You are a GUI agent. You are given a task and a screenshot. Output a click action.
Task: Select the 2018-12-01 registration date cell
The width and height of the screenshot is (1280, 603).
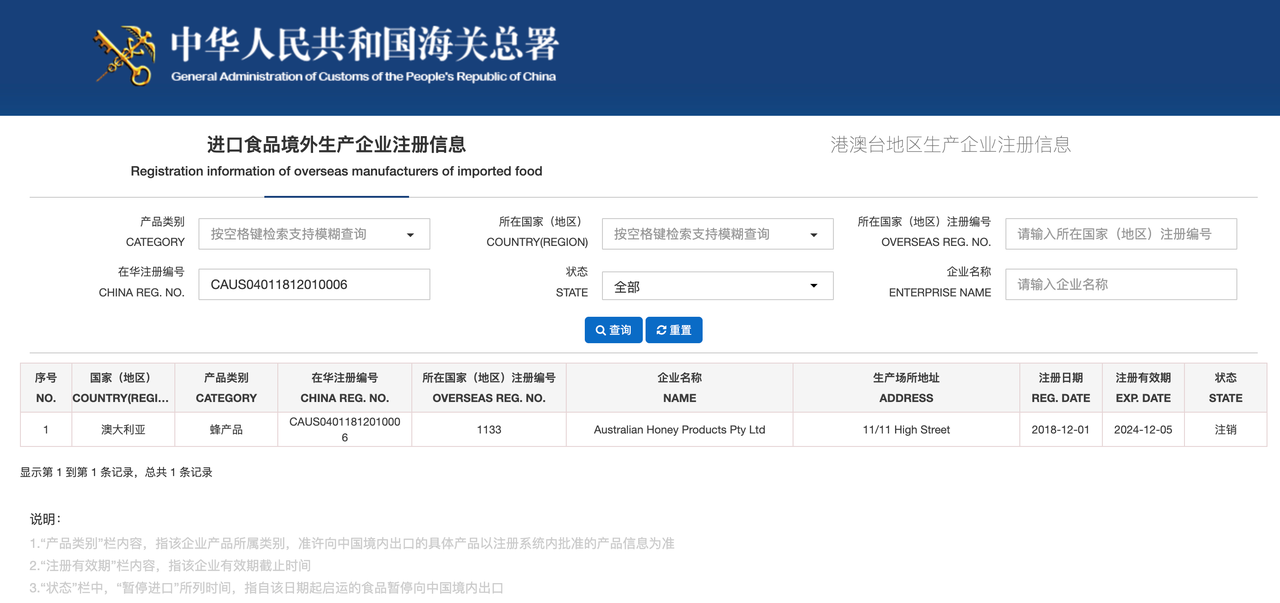pos(1061,429)
